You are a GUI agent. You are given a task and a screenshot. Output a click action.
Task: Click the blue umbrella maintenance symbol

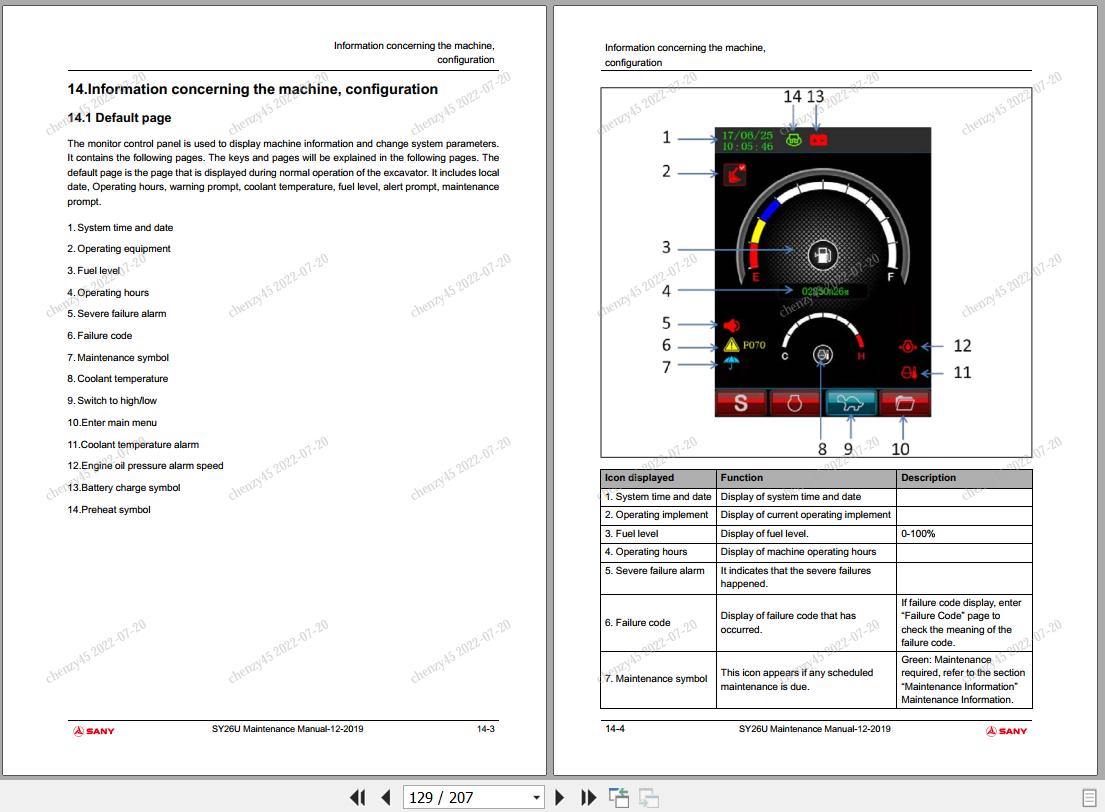coord(731,363)
